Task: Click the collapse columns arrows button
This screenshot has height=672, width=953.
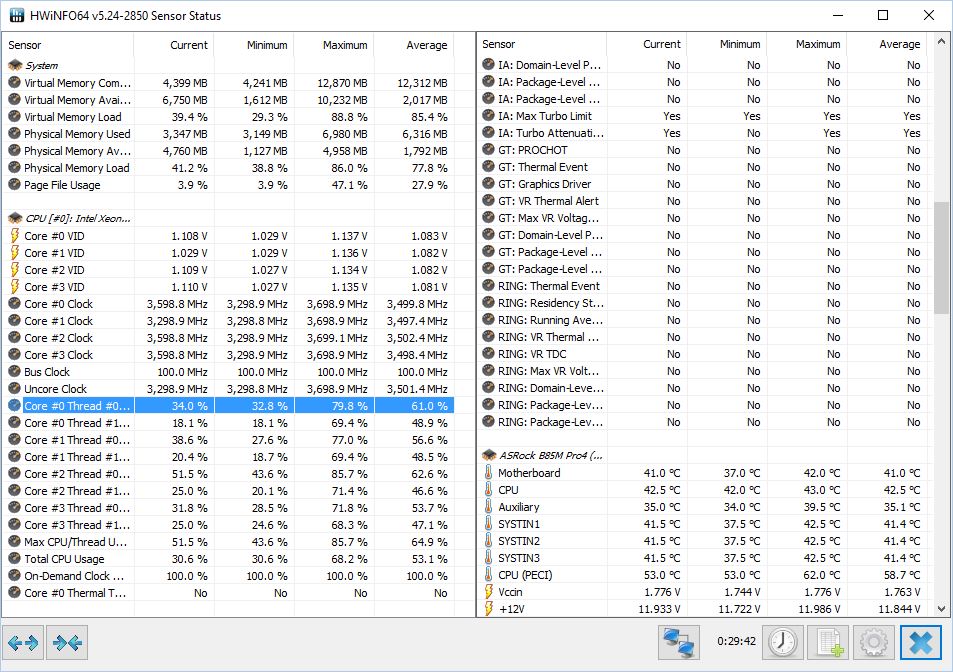Action: click(x=67, y=642)
